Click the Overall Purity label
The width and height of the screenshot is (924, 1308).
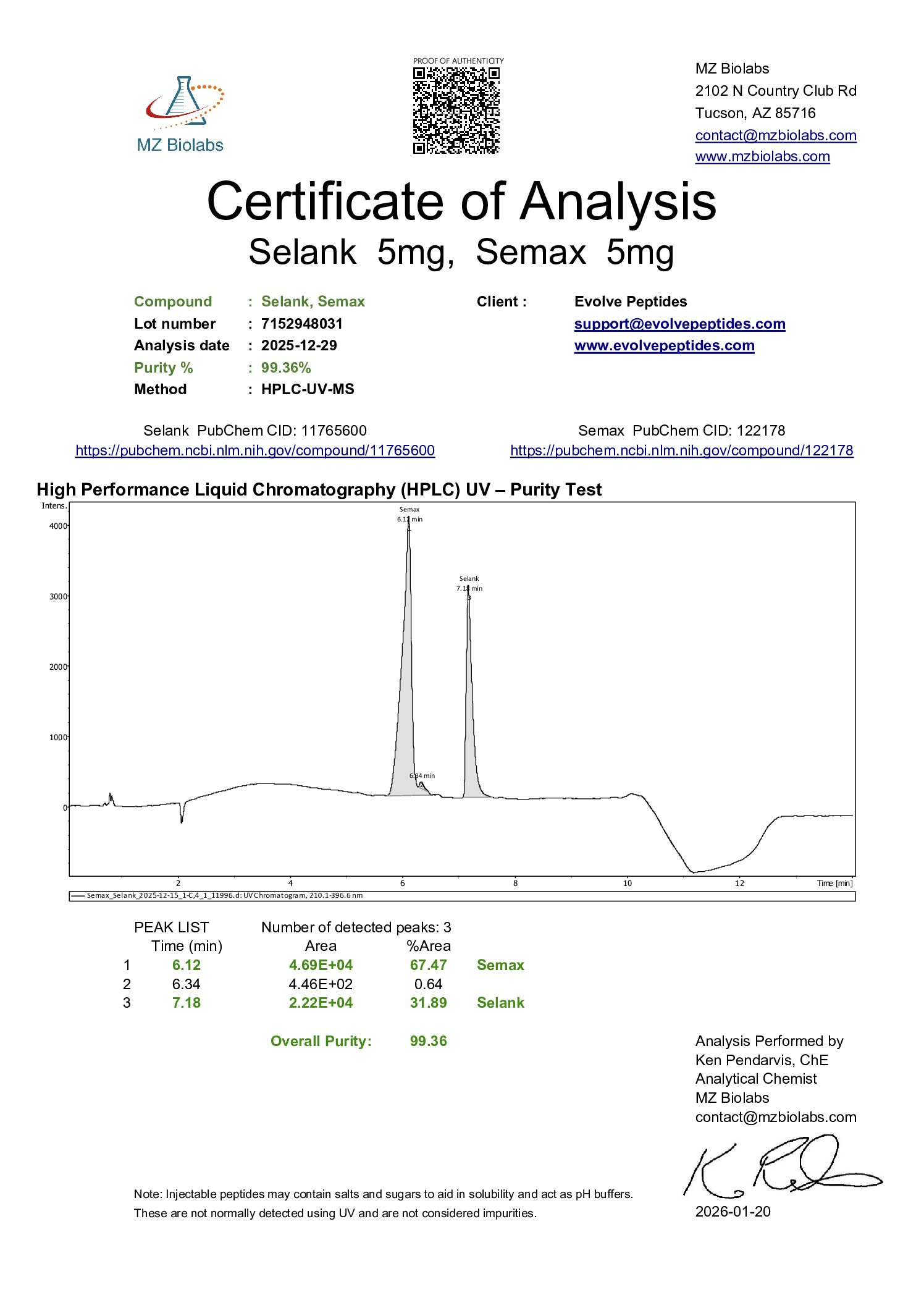click(x=321, y=1041)
